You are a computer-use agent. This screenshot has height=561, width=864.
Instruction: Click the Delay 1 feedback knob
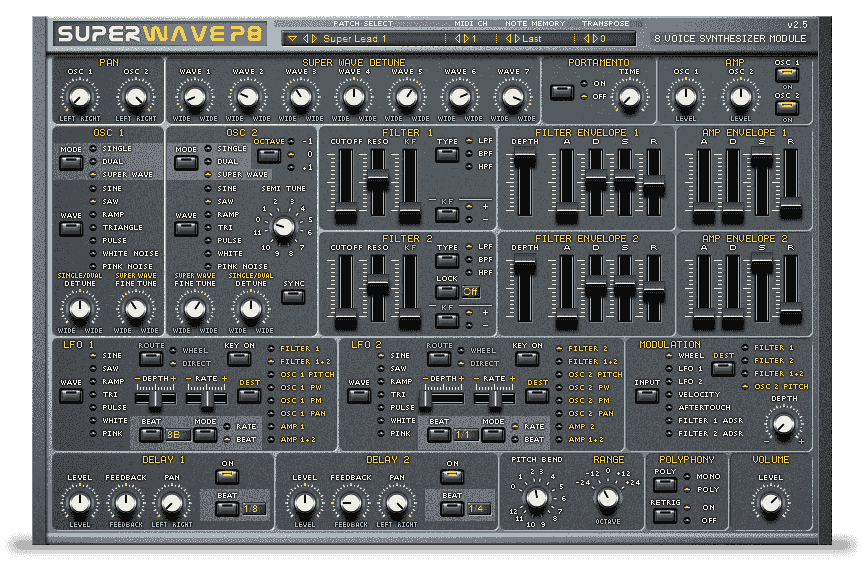(126, 503)
